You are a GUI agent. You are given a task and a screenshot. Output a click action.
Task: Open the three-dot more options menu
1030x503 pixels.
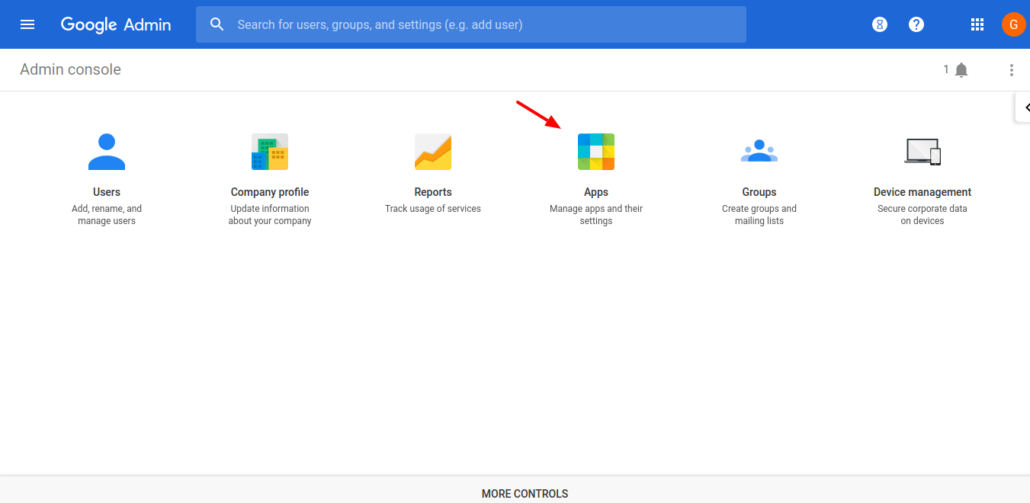tap(1012, 70)
